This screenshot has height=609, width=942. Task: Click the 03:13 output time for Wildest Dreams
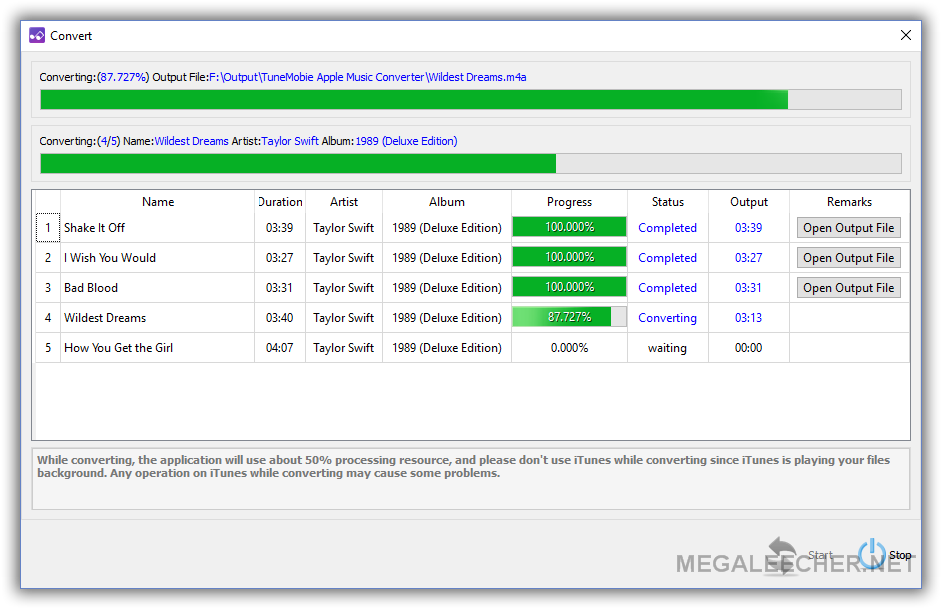[749, 318]
